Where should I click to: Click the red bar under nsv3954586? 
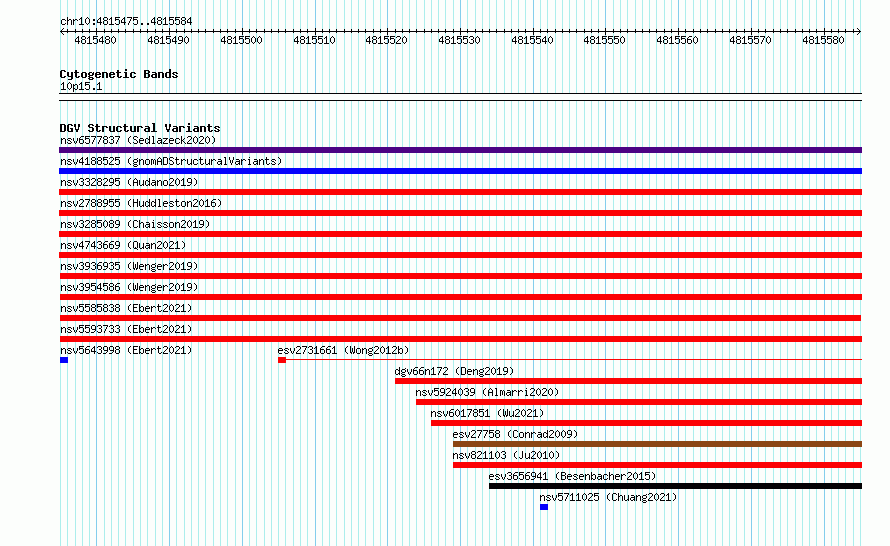(460, 297)
